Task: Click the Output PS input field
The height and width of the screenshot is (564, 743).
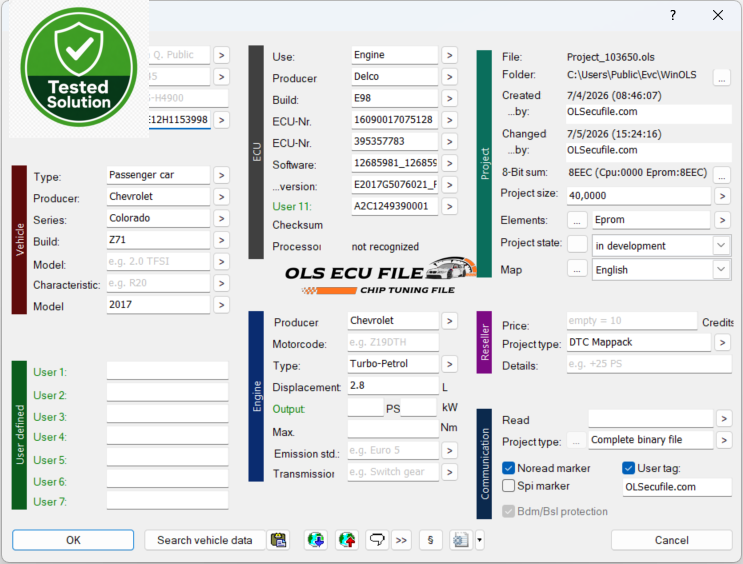Action: pos(365,407)
